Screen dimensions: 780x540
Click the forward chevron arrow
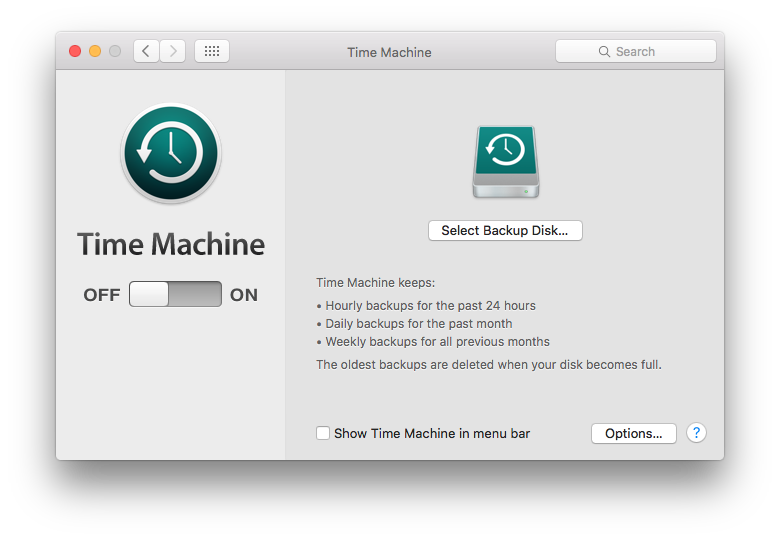[172, 51]
